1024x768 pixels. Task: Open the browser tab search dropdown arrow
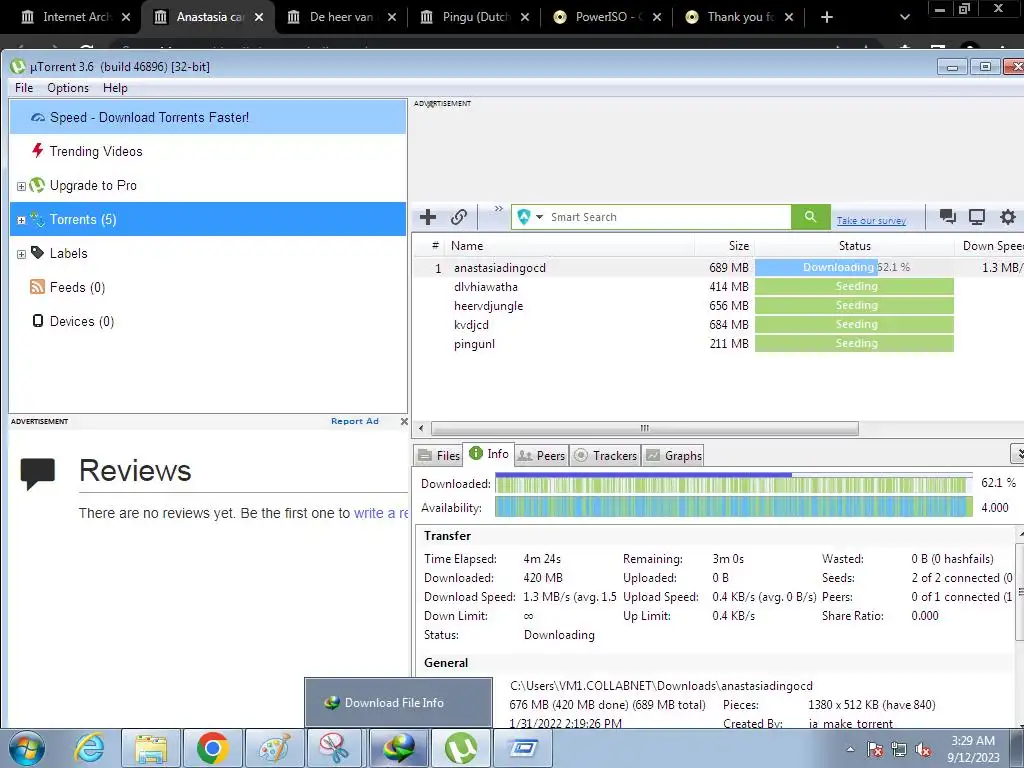tap(904, 18)
